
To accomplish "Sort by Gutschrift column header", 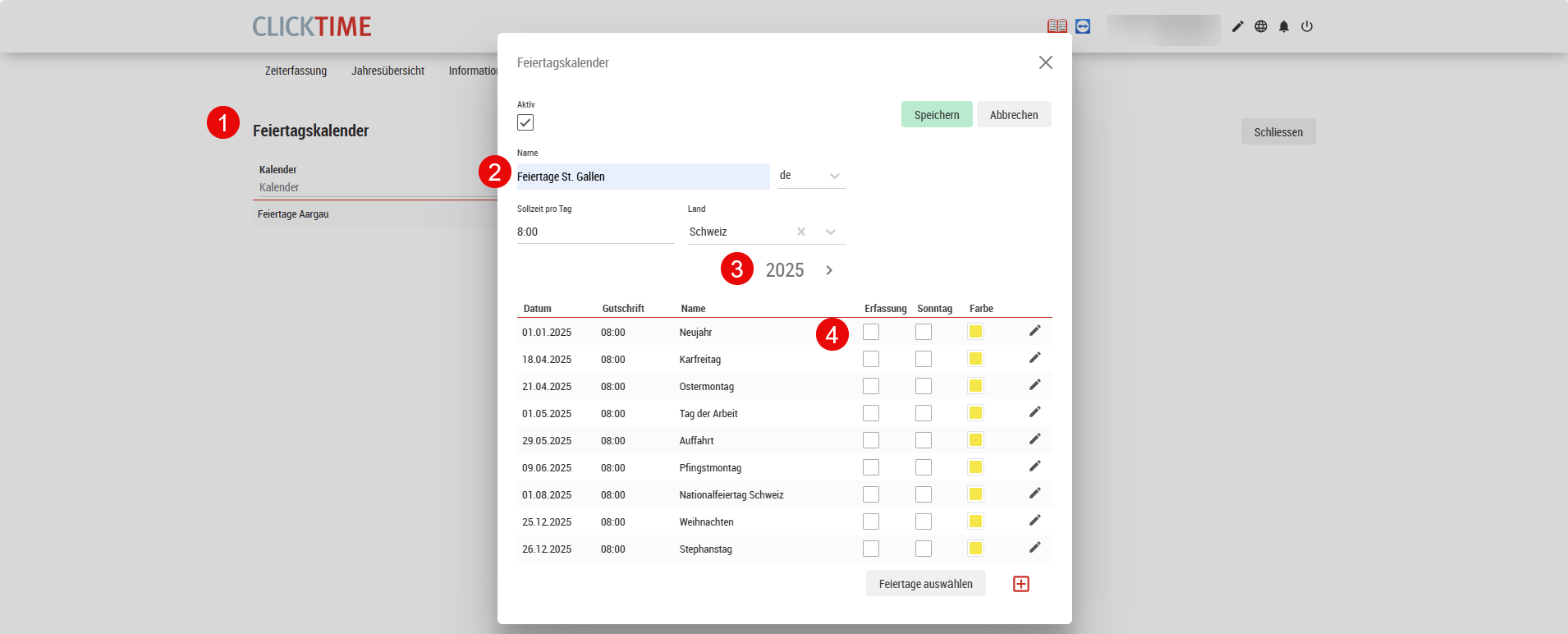I will point(623,309).
